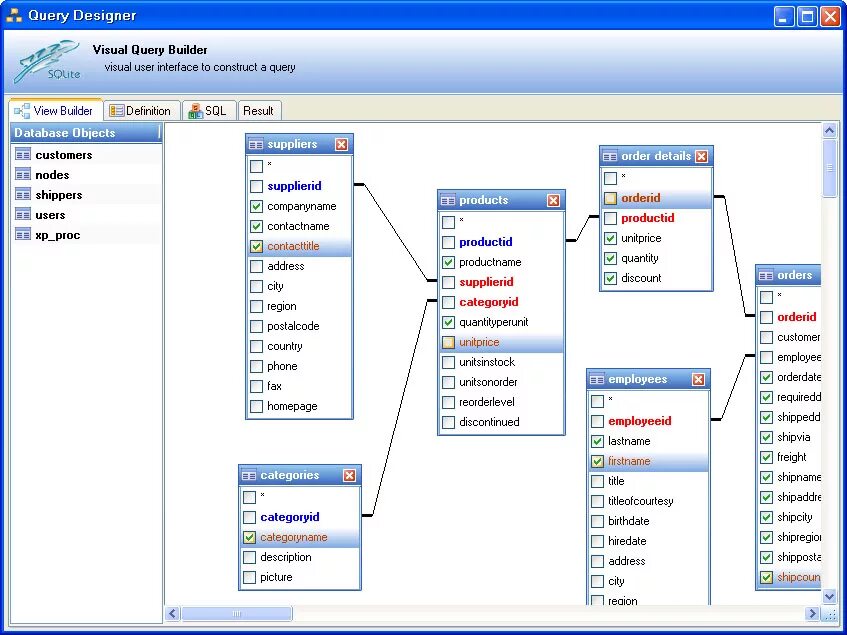Switch to the SQL tab
This screenshot has width=847, height=635.
point(209,111)
